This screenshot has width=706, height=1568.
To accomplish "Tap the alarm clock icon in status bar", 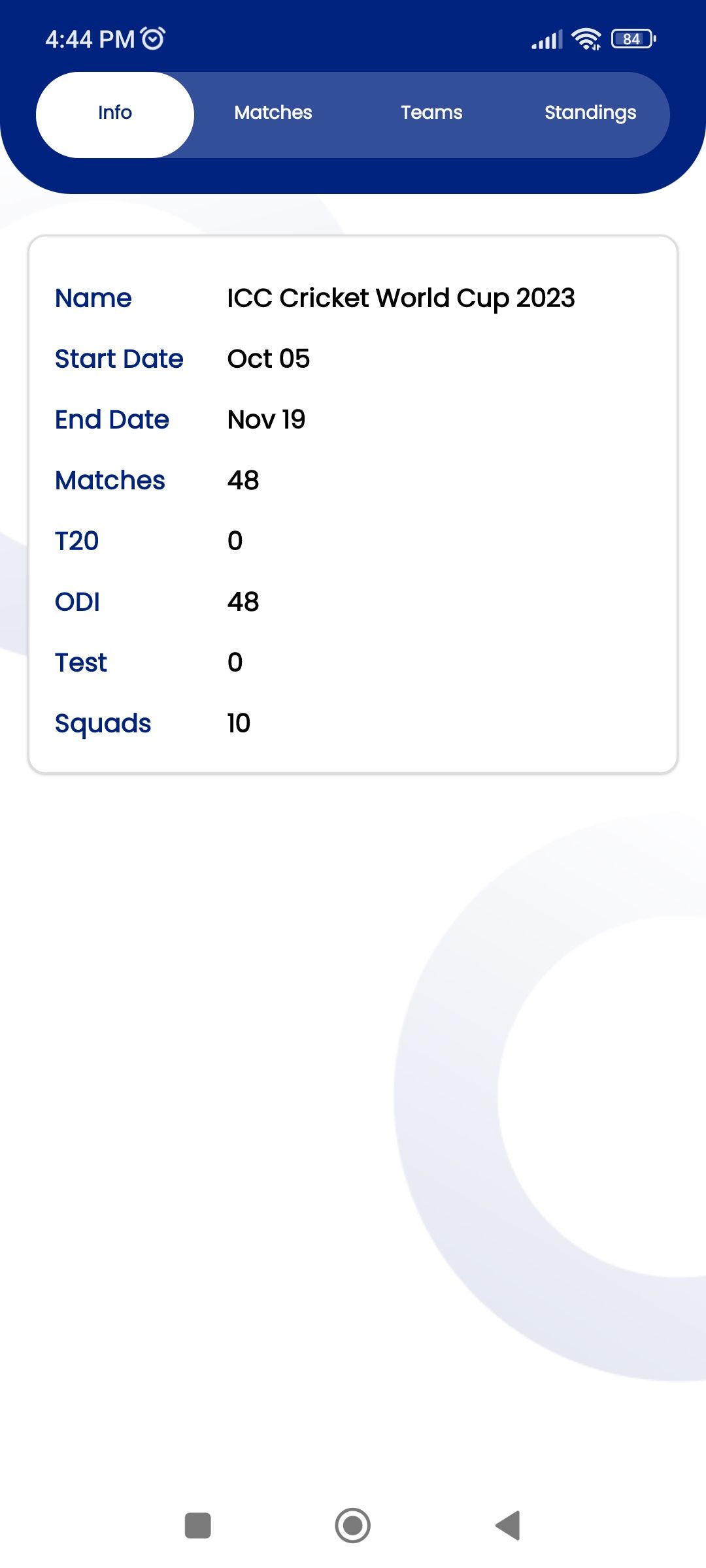I will pos(154,39).
